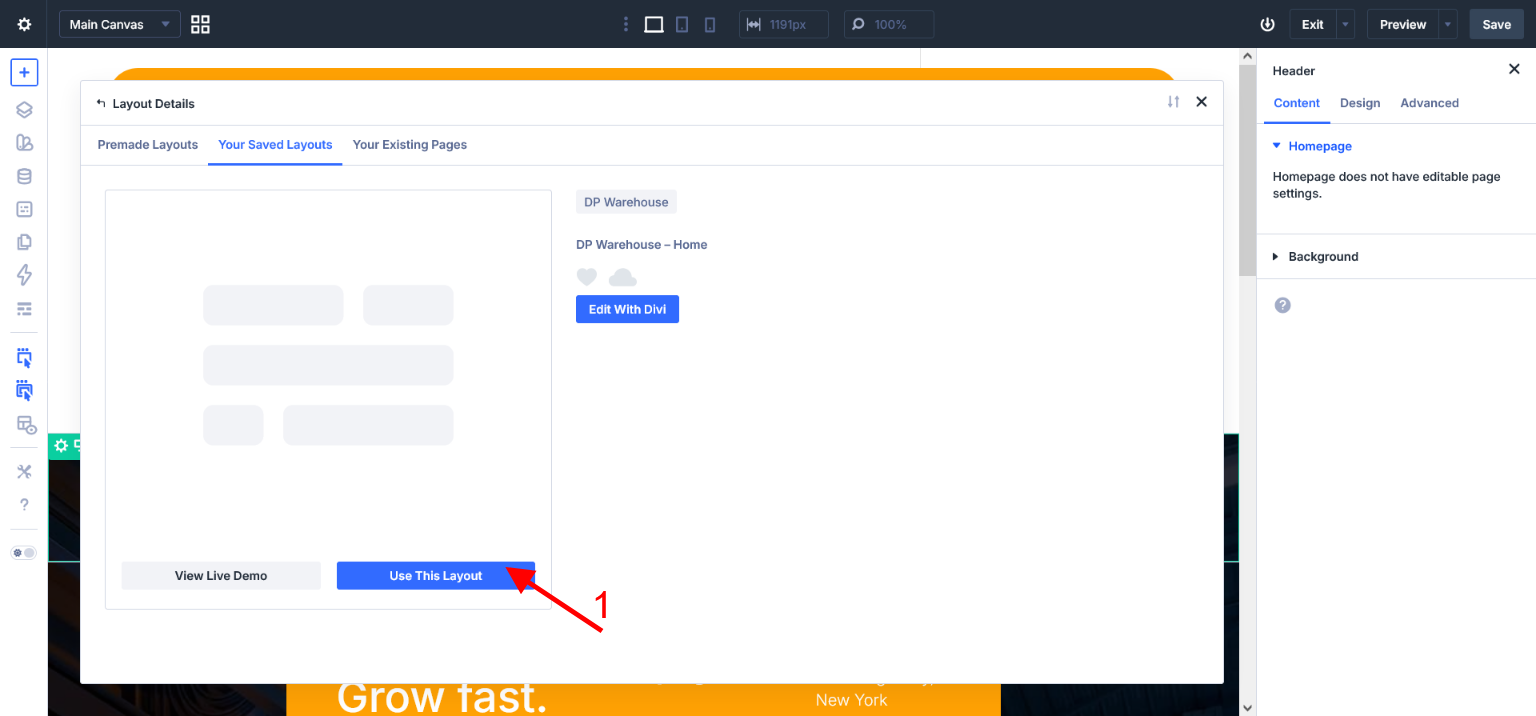Click the plus add element icon in sidebar
Image resolution: width=1536 pixels, height=716 pixels.
pyautogui.click(x=25, y=72)
